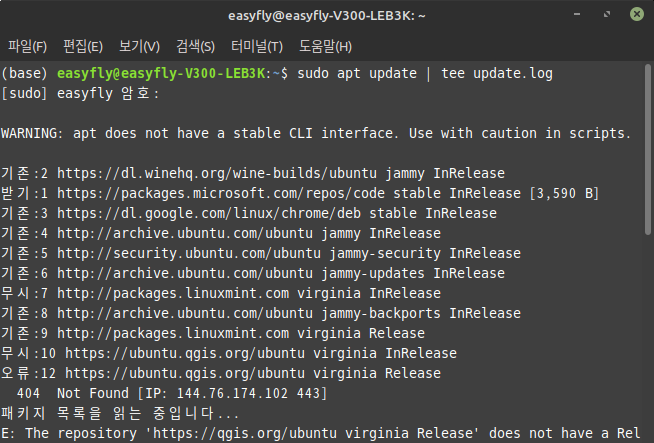Click the command text 'sudo apt update'
This screenshot has height=443, width=654.
tap(357, 73)
